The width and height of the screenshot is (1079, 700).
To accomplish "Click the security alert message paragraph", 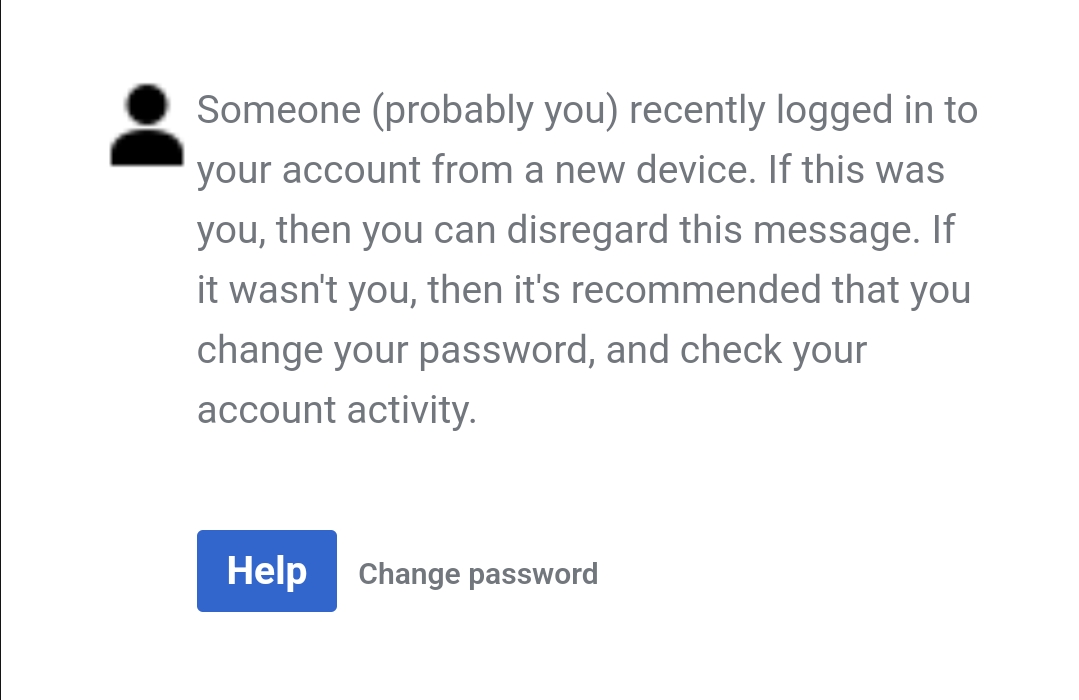I will click(586, 260).
